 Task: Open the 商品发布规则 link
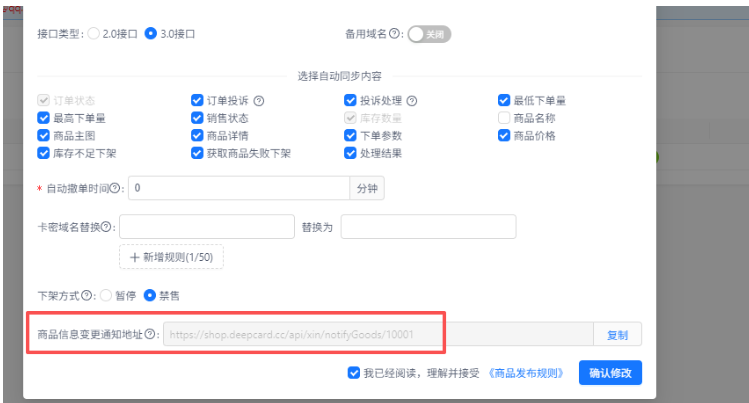[x=530, y=373]
